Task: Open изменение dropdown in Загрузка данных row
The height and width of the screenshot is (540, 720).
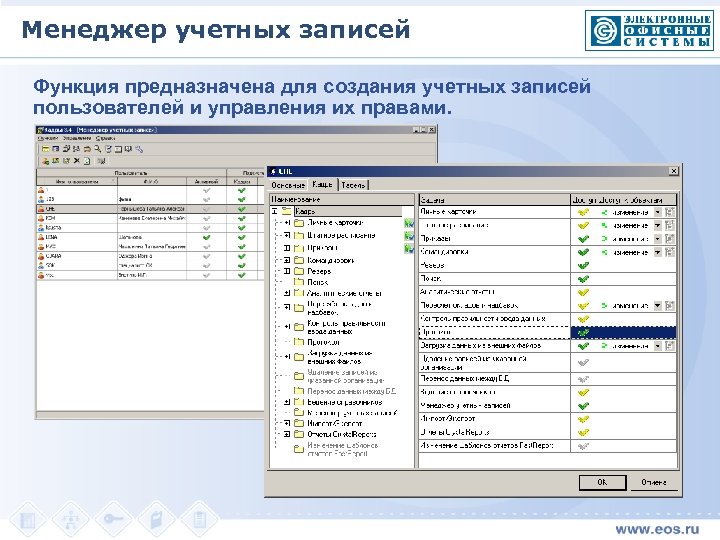Action: pos(658,346)
